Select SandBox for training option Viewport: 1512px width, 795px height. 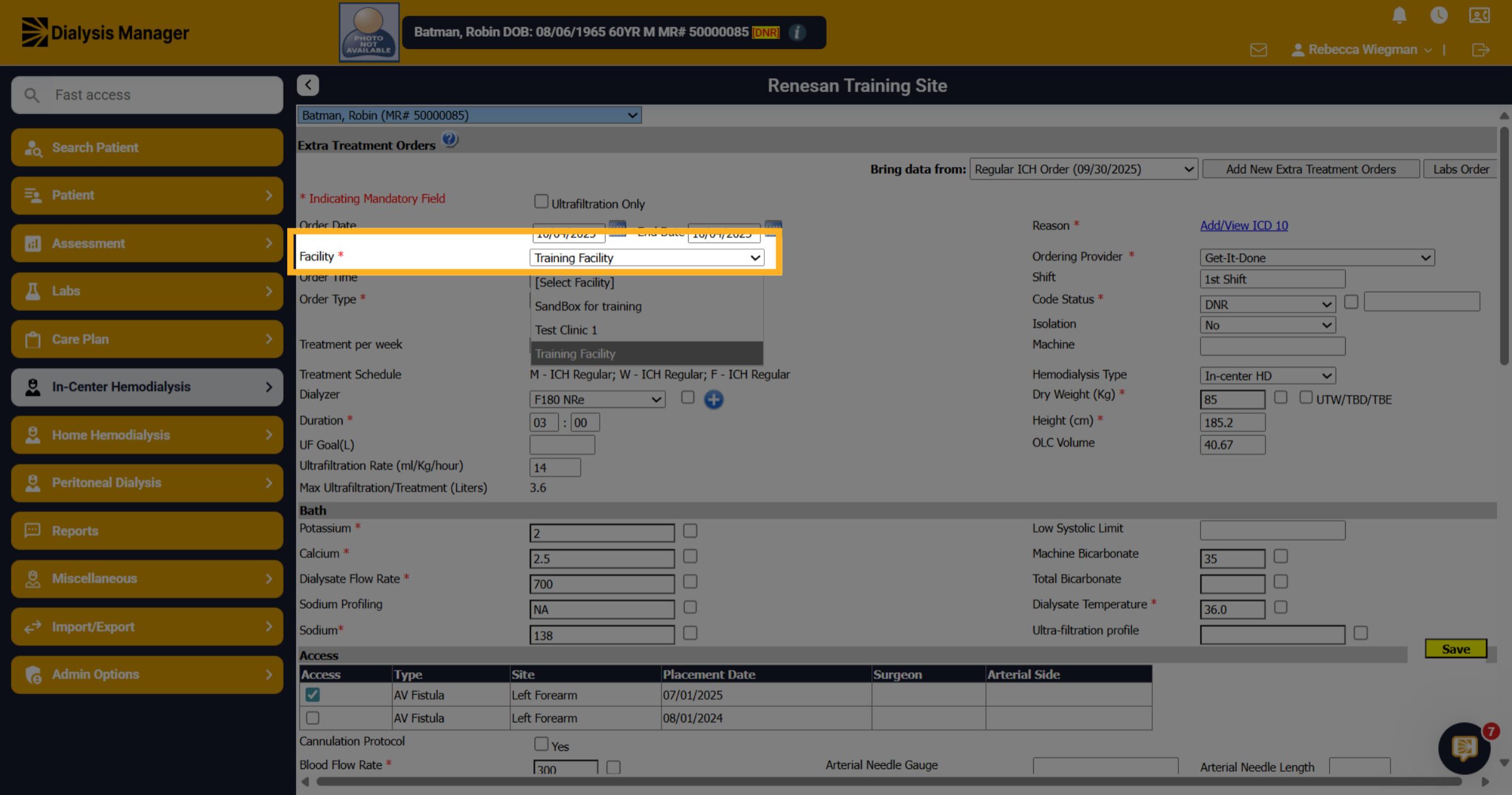coord(647,306)
